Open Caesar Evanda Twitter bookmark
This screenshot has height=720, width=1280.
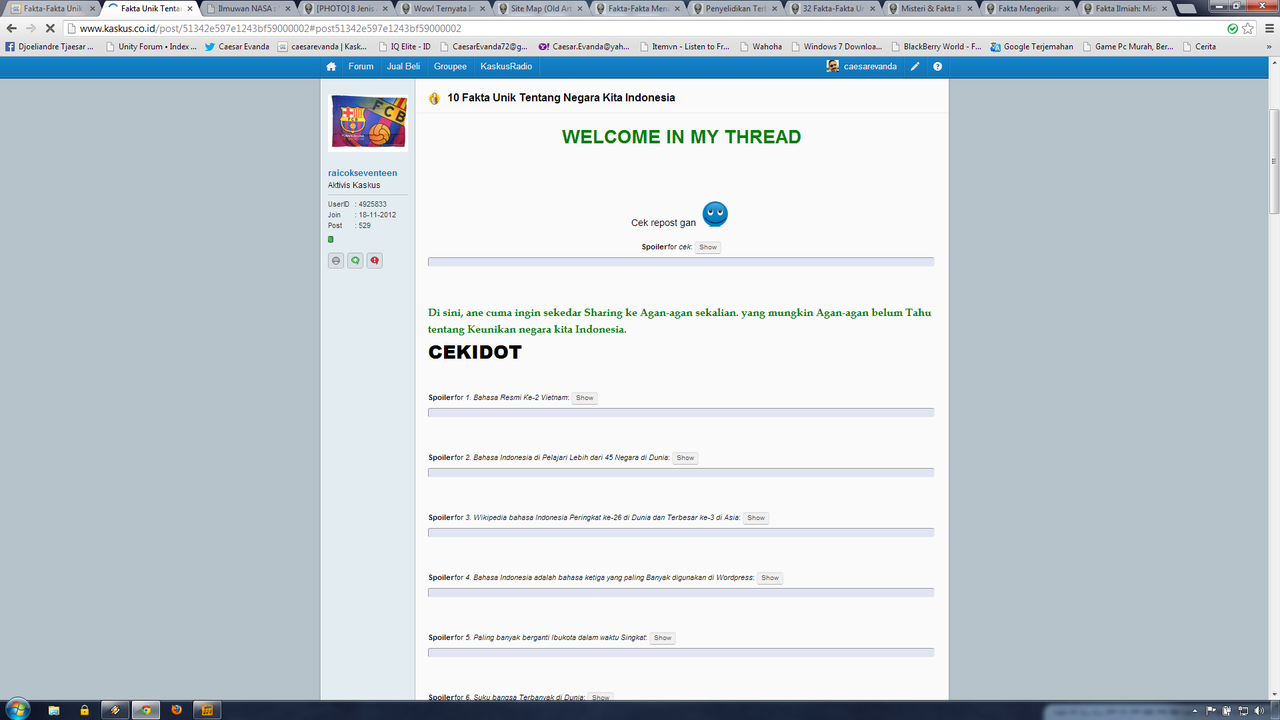(x=237, y=46)
